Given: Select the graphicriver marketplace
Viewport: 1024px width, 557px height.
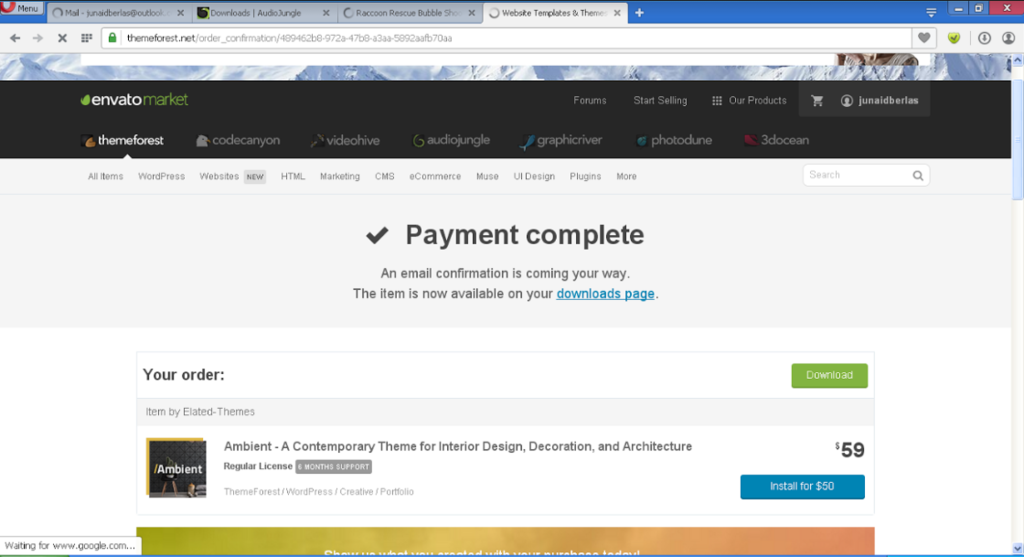Looking at the screenshot, I should tap(561, 140).
